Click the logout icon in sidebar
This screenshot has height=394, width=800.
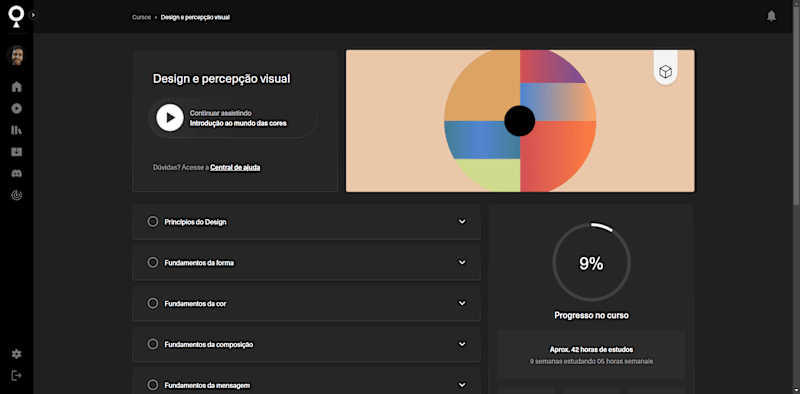[x=16, y=376]
